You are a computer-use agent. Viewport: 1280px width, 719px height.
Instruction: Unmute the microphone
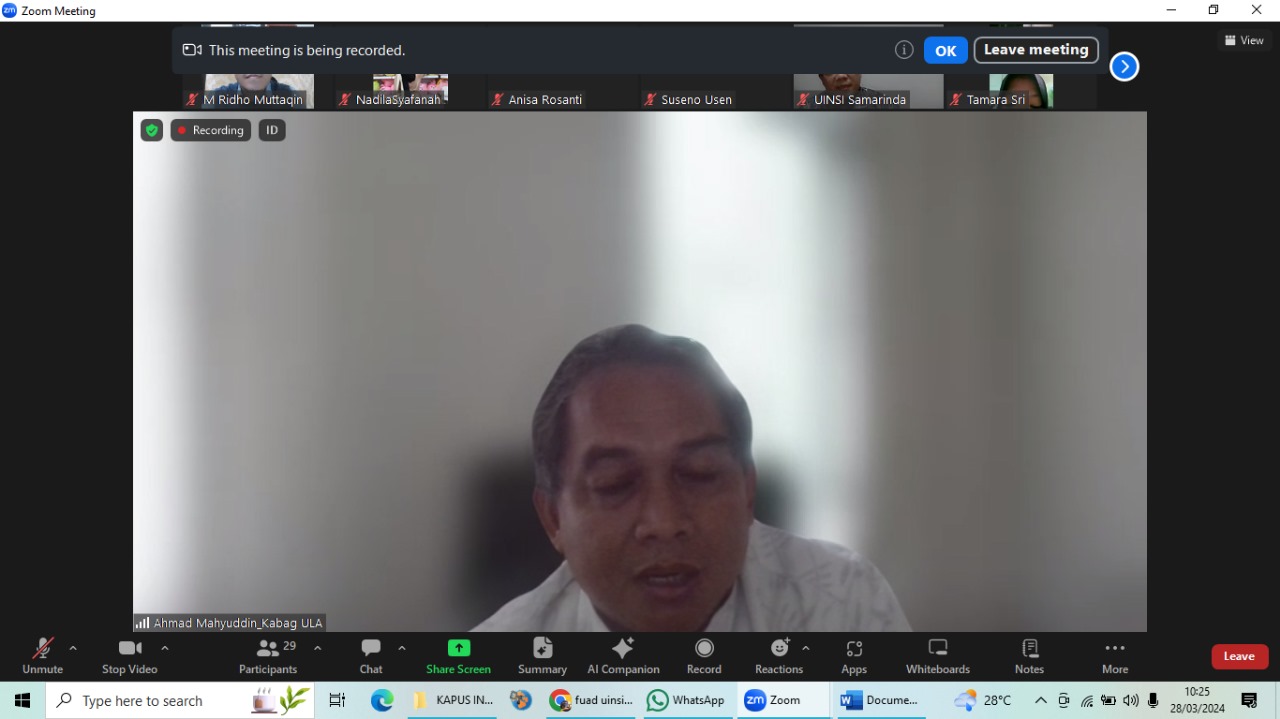(42, 656)
